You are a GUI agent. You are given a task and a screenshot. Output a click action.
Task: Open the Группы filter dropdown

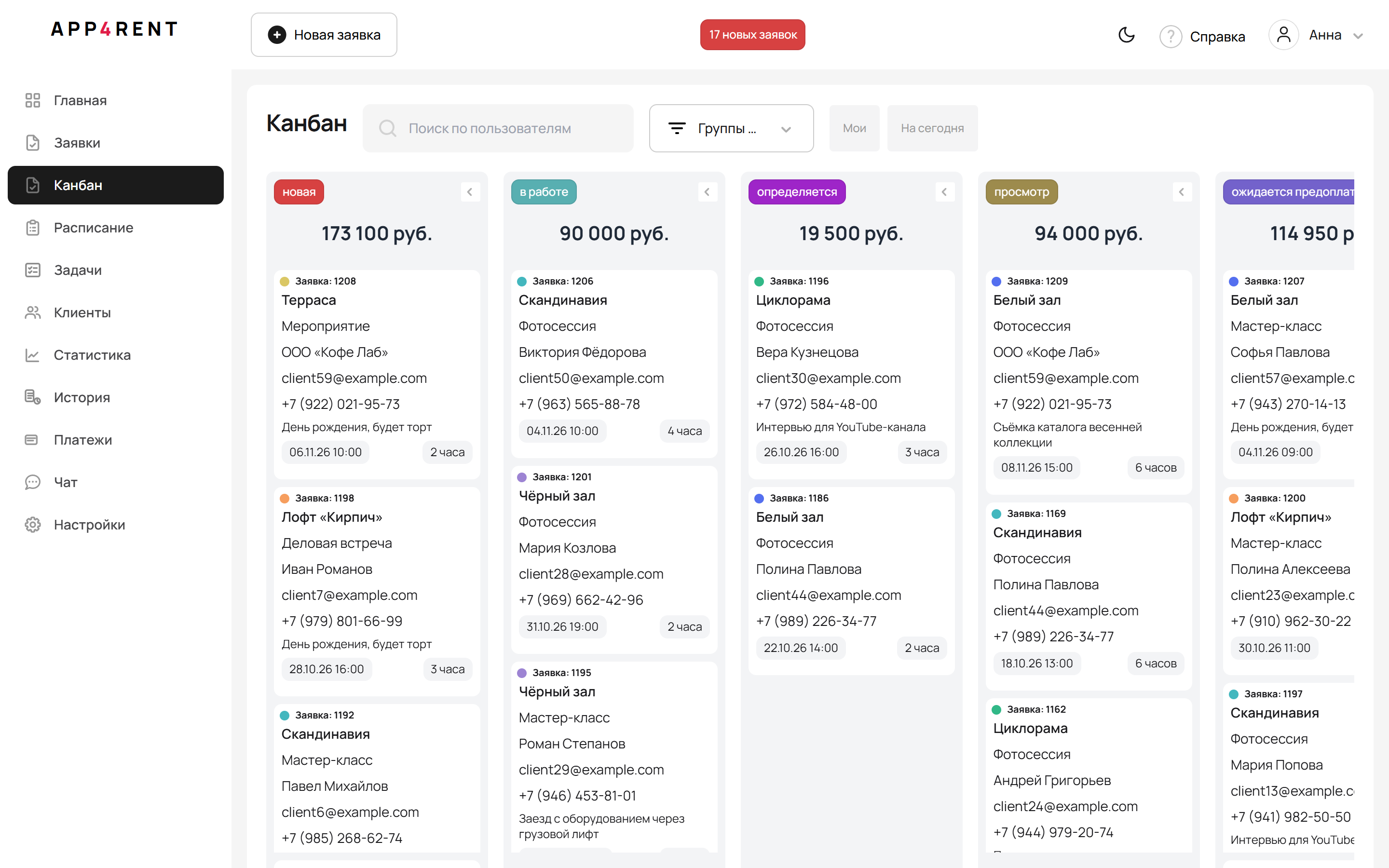click(731, 128)
